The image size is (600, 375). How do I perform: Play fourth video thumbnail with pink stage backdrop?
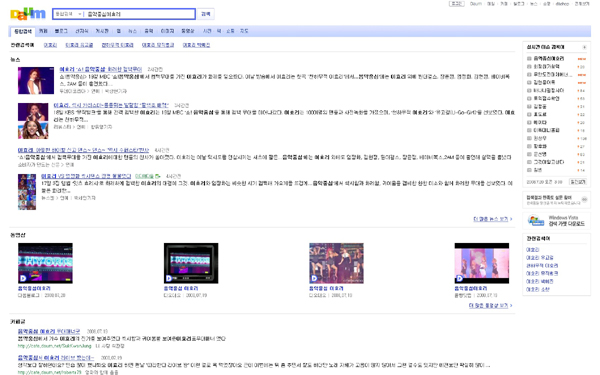coord(482,263)
